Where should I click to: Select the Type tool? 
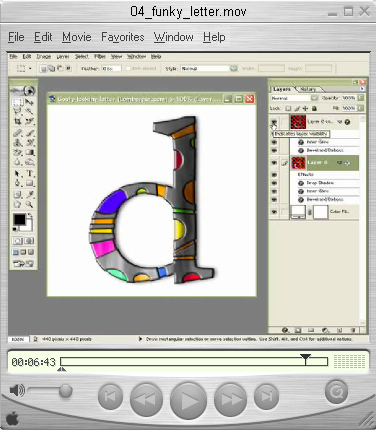pyautogui.click(x=29, y=173)
